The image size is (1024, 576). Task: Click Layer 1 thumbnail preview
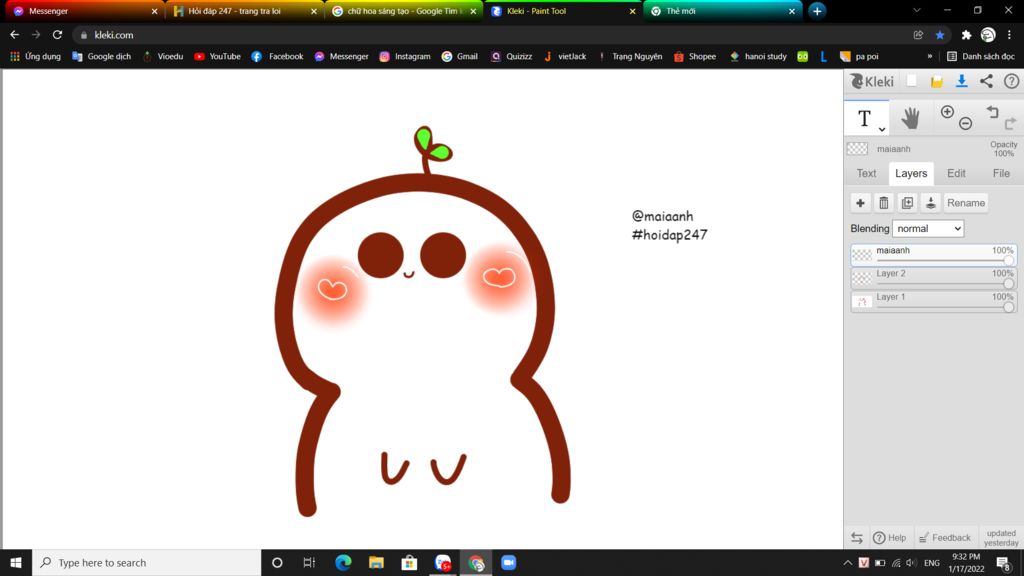tap(862, 301)
